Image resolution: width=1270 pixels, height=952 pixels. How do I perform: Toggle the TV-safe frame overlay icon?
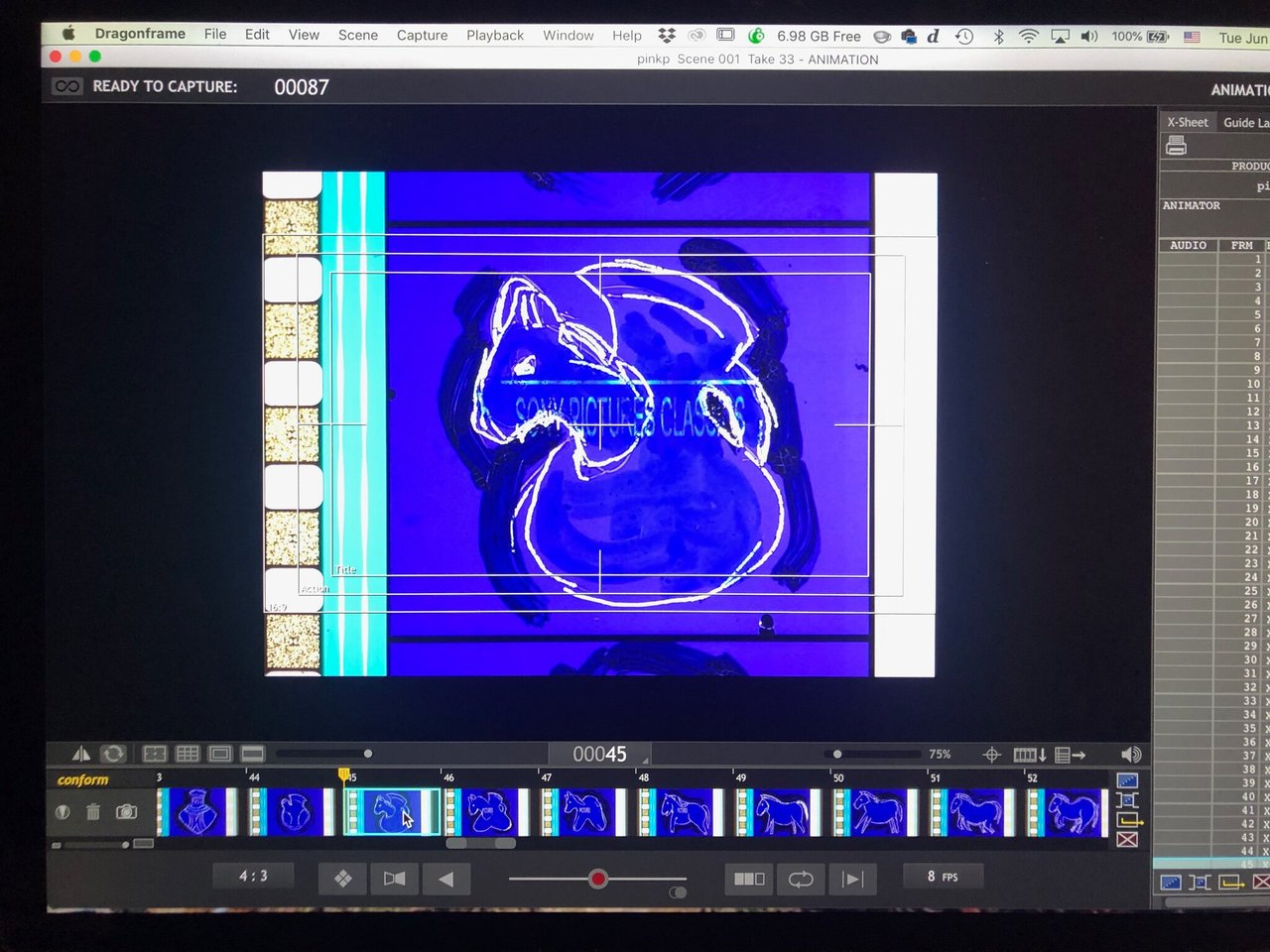[x=220, y=755]
